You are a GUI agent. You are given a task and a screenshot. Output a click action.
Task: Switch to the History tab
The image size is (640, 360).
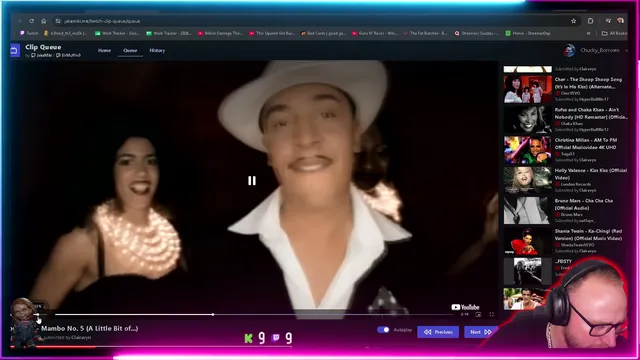coord(157,50)
